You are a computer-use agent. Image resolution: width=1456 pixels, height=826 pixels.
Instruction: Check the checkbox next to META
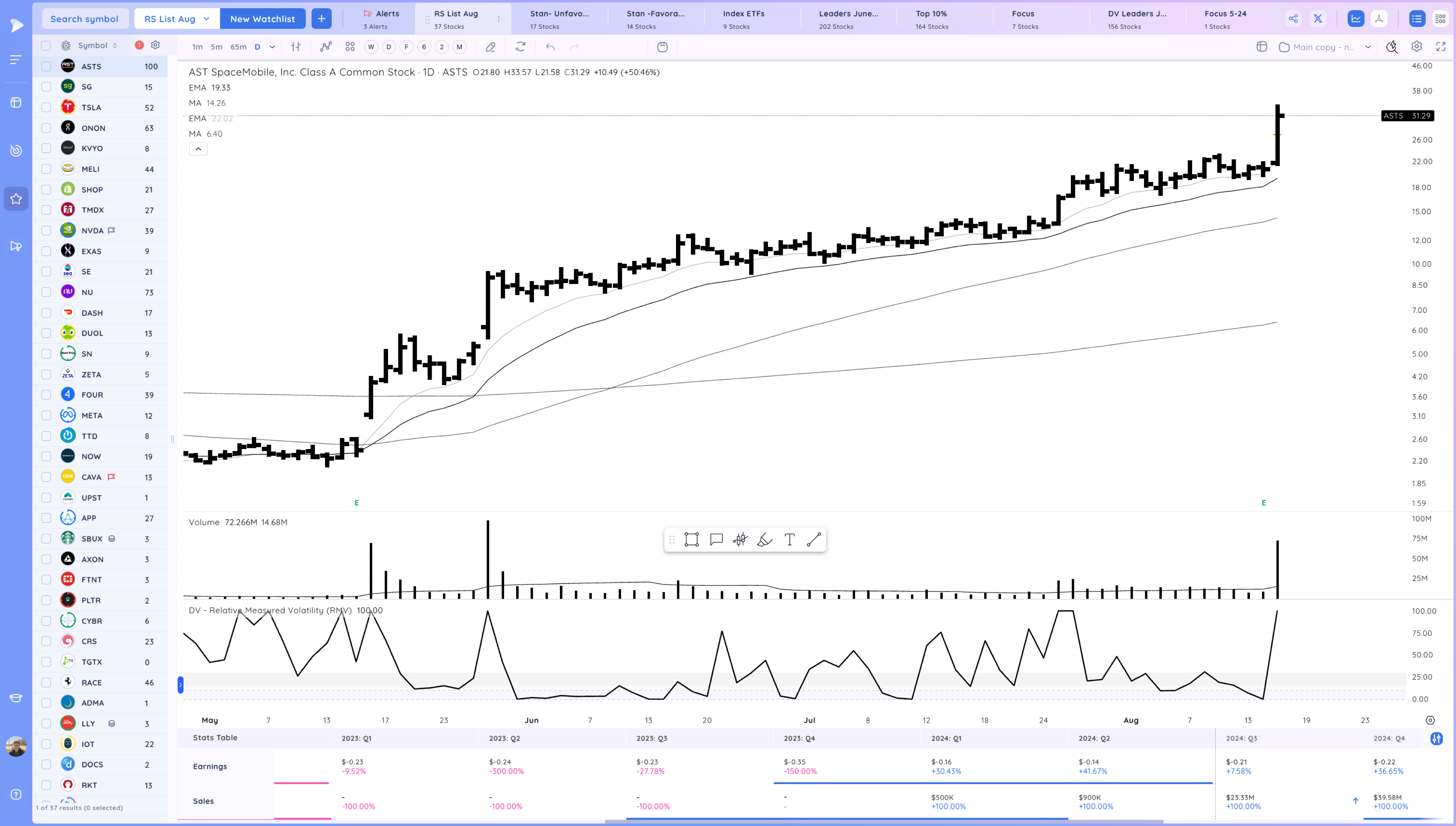pos(46,415)
